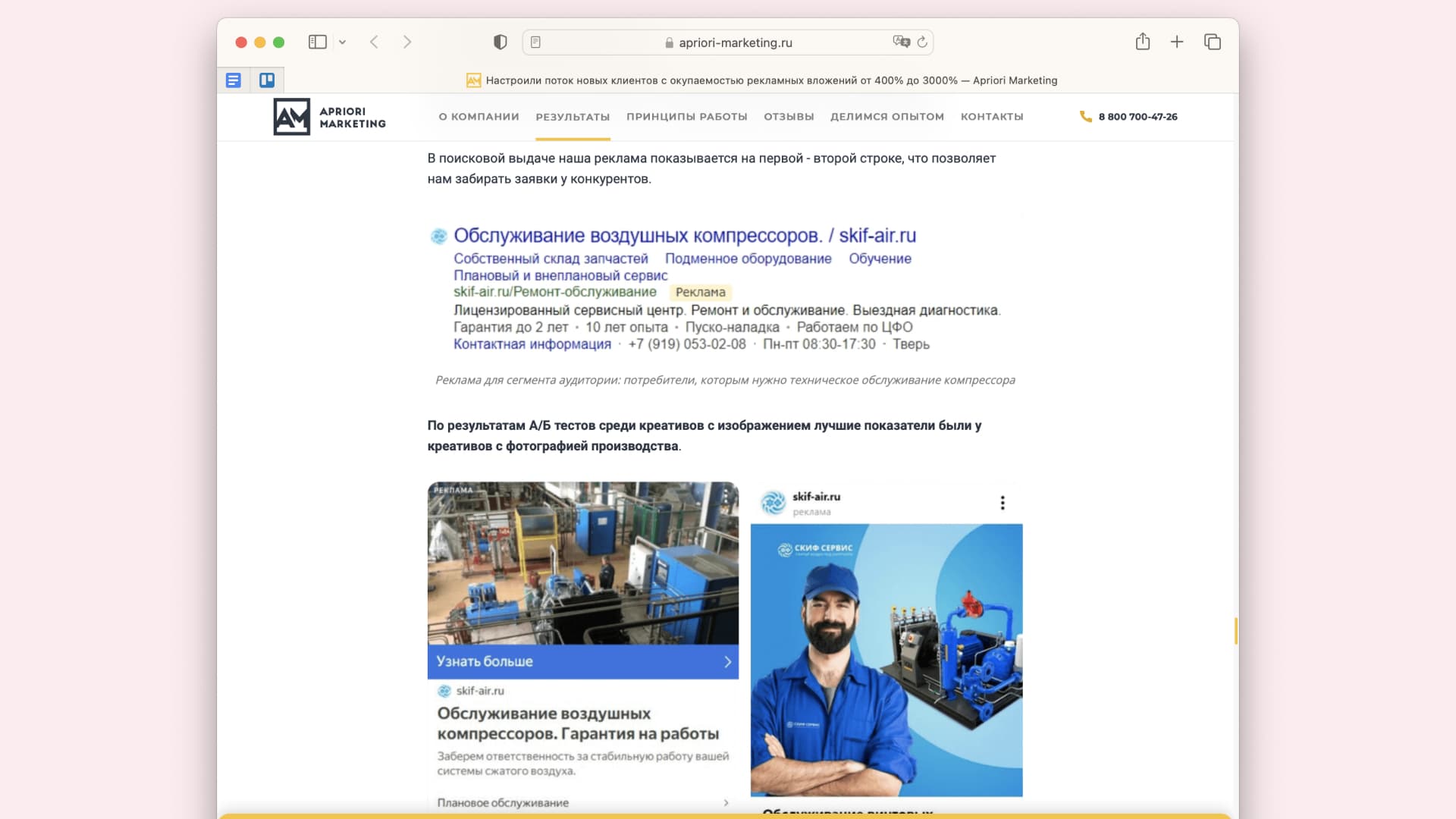The height and width of the screenshot is (819, 1456).
Task: Select КОНТАКТЫ in the navigation menu
Action: (992, 117)
